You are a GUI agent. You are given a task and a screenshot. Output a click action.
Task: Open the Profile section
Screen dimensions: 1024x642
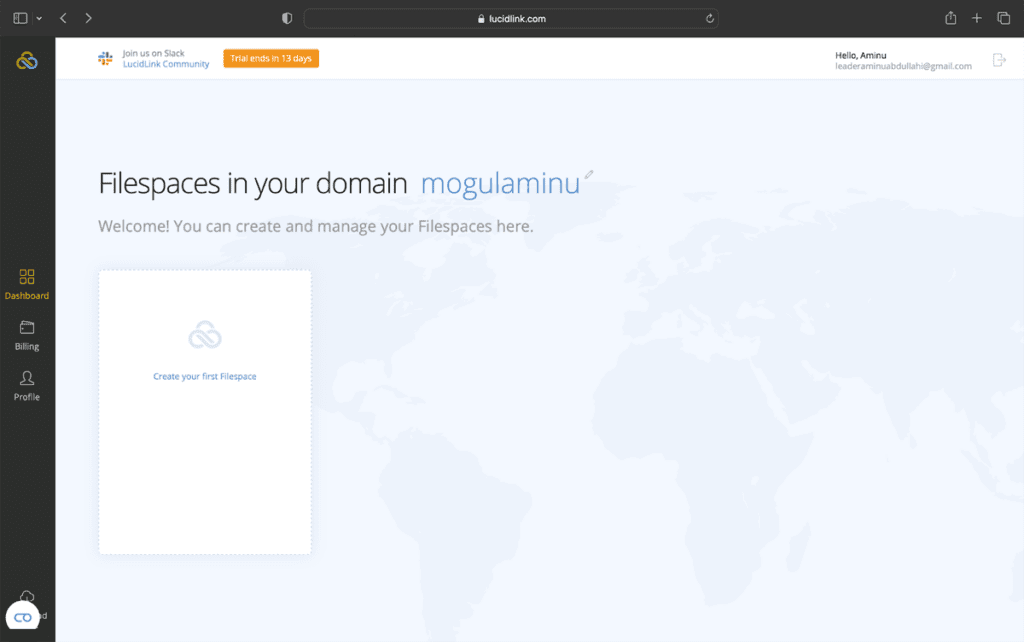(27, 386)
